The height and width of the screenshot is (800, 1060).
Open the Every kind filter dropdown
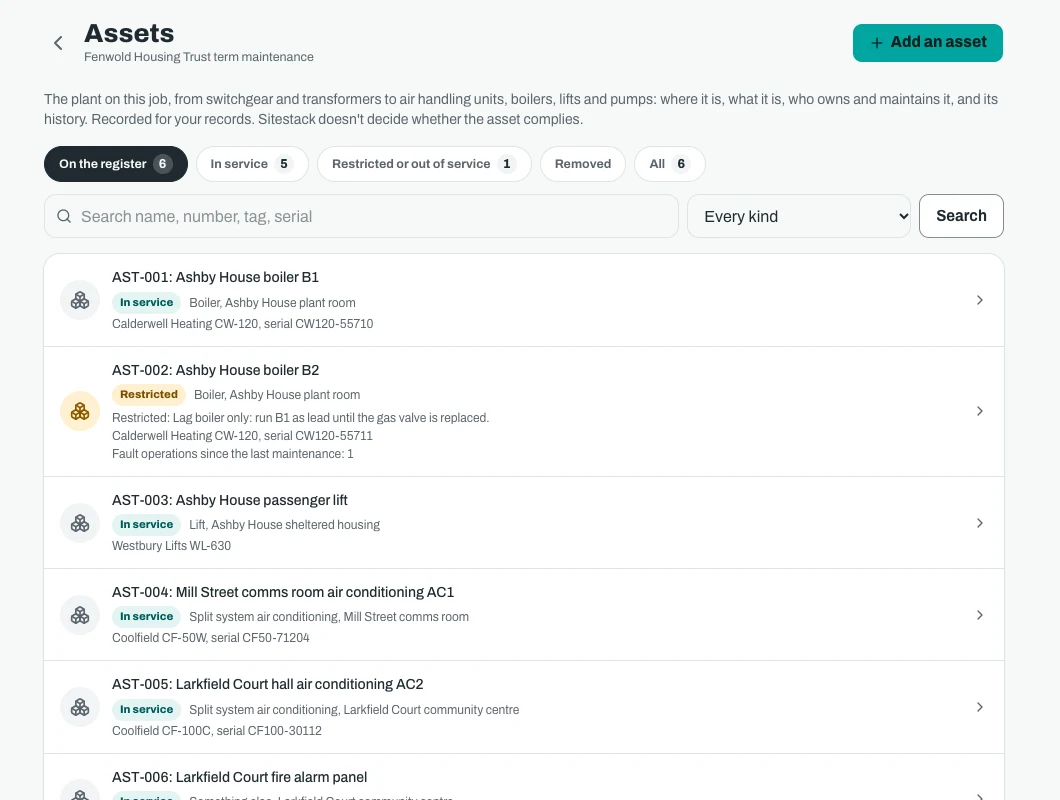point(799,216)
